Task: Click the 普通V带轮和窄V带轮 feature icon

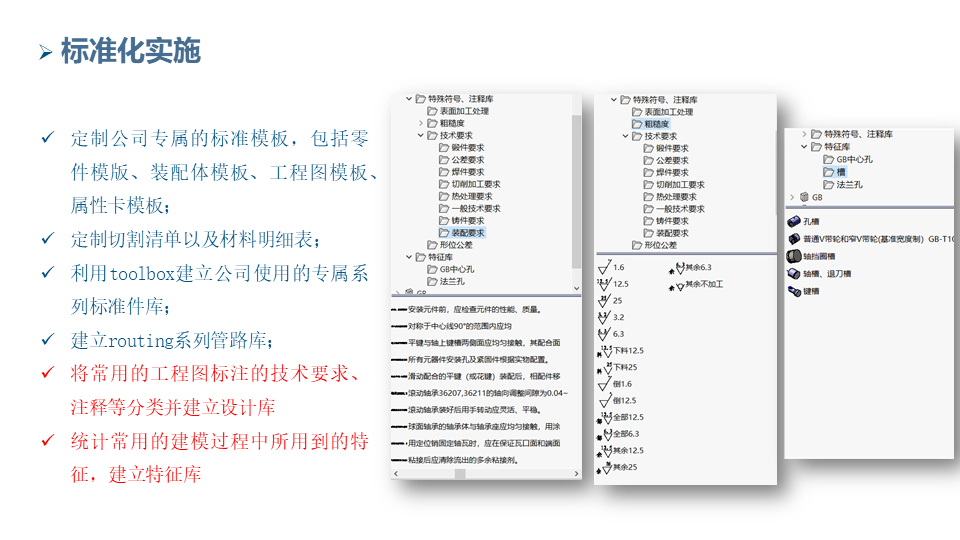Action: [x=794, y=239]
